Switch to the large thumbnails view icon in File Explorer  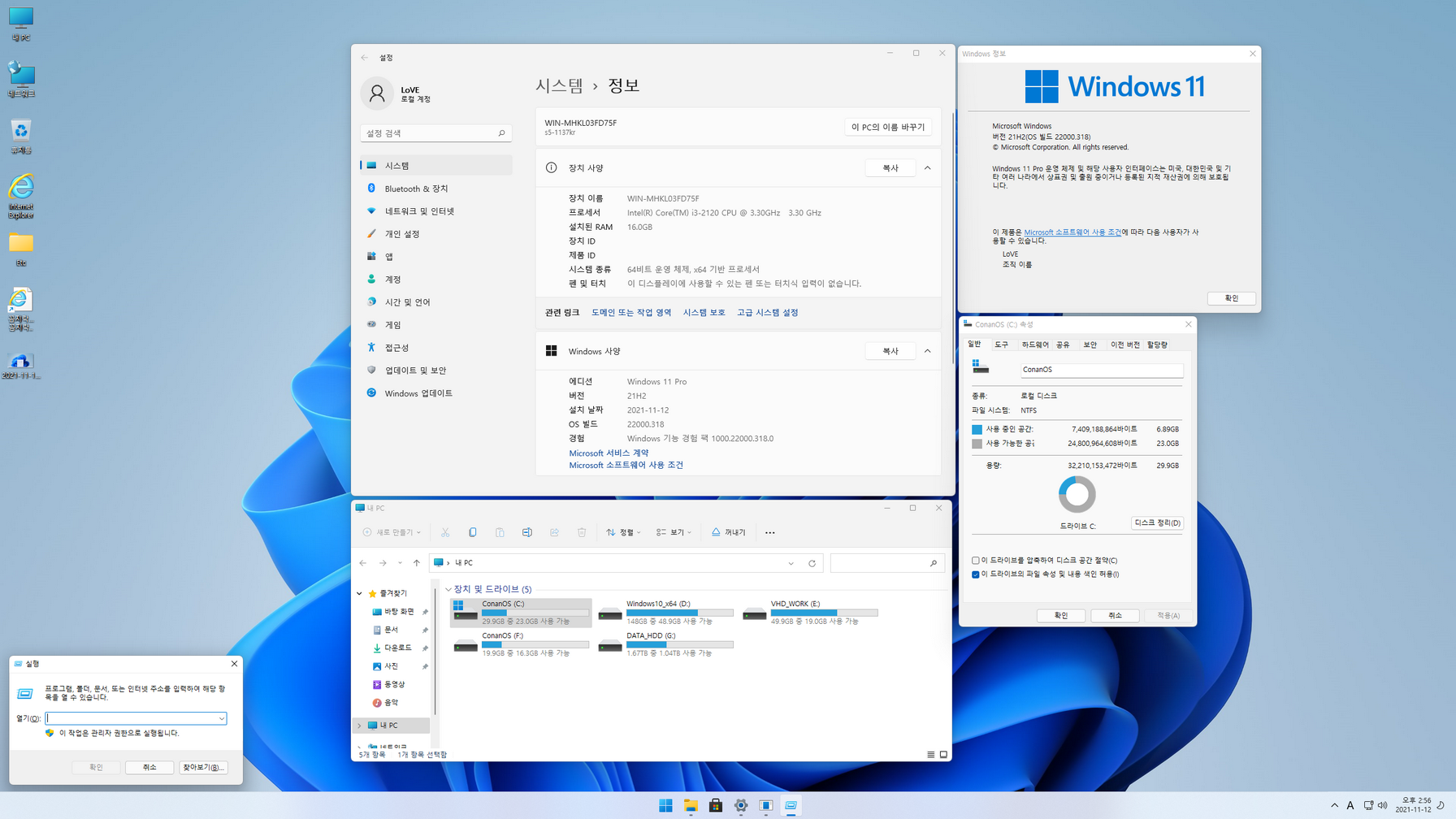pos(943,755)
